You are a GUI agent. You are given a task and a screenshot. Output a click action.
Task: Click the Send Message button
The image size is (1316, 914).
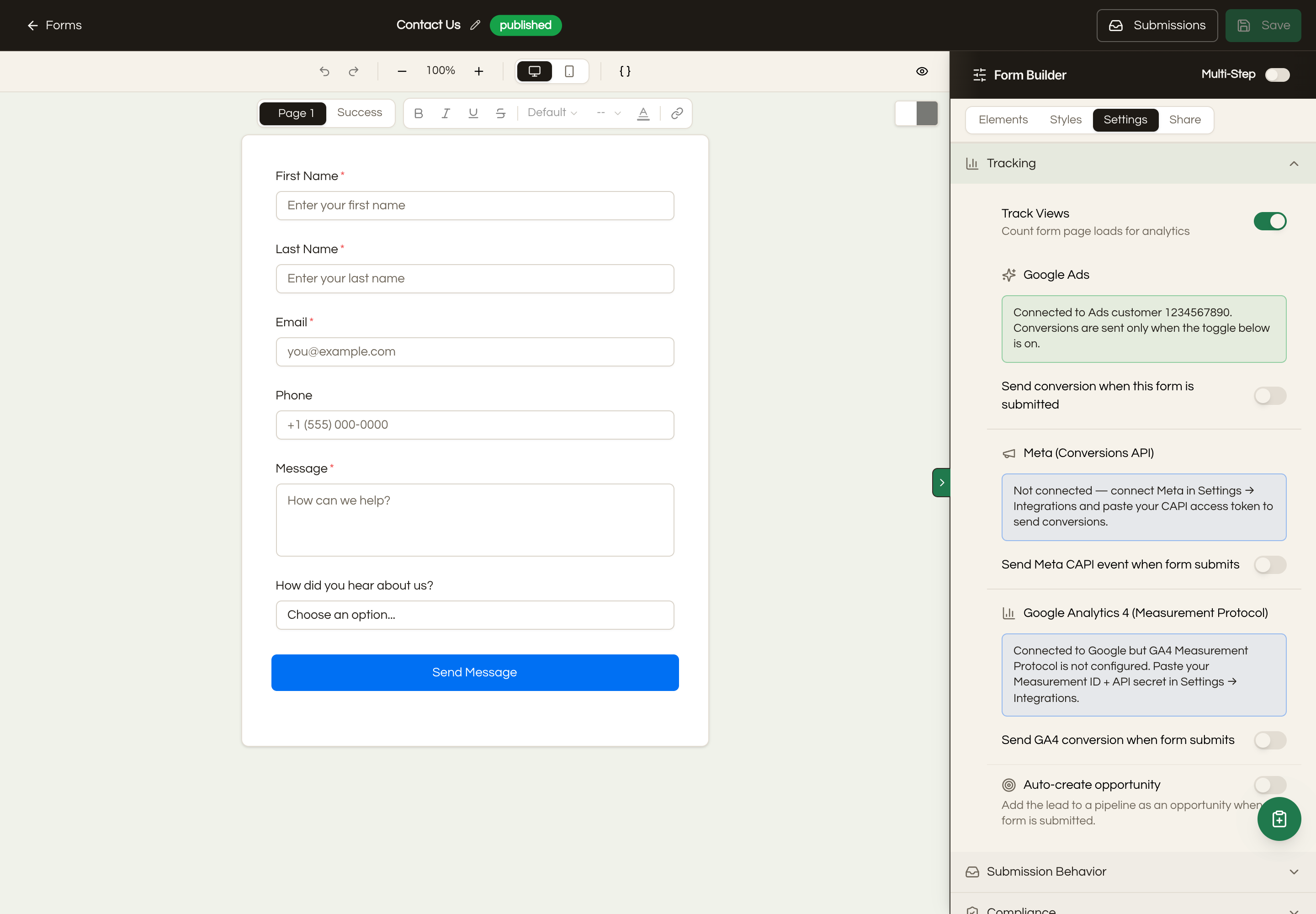pyautogui.click(x=475, y=673)
